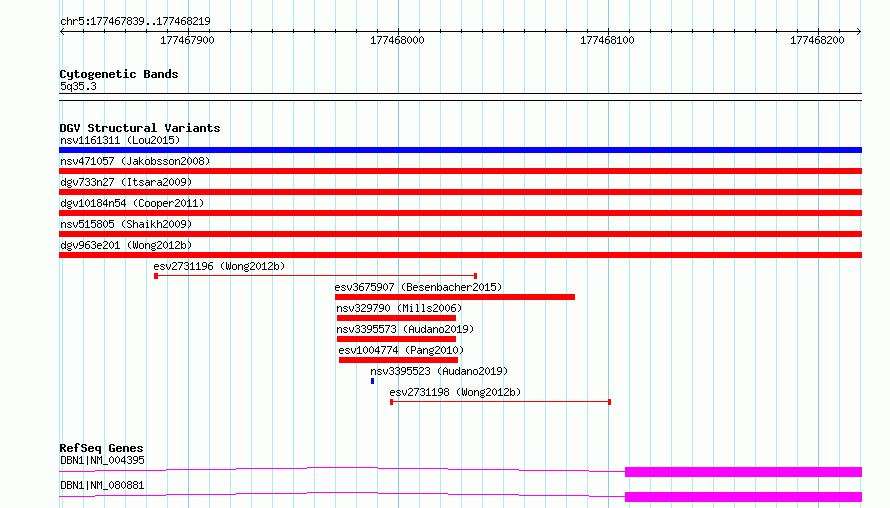
Task: Open nsv329790 (Mills2006) variant label
Action: [399, 308]
